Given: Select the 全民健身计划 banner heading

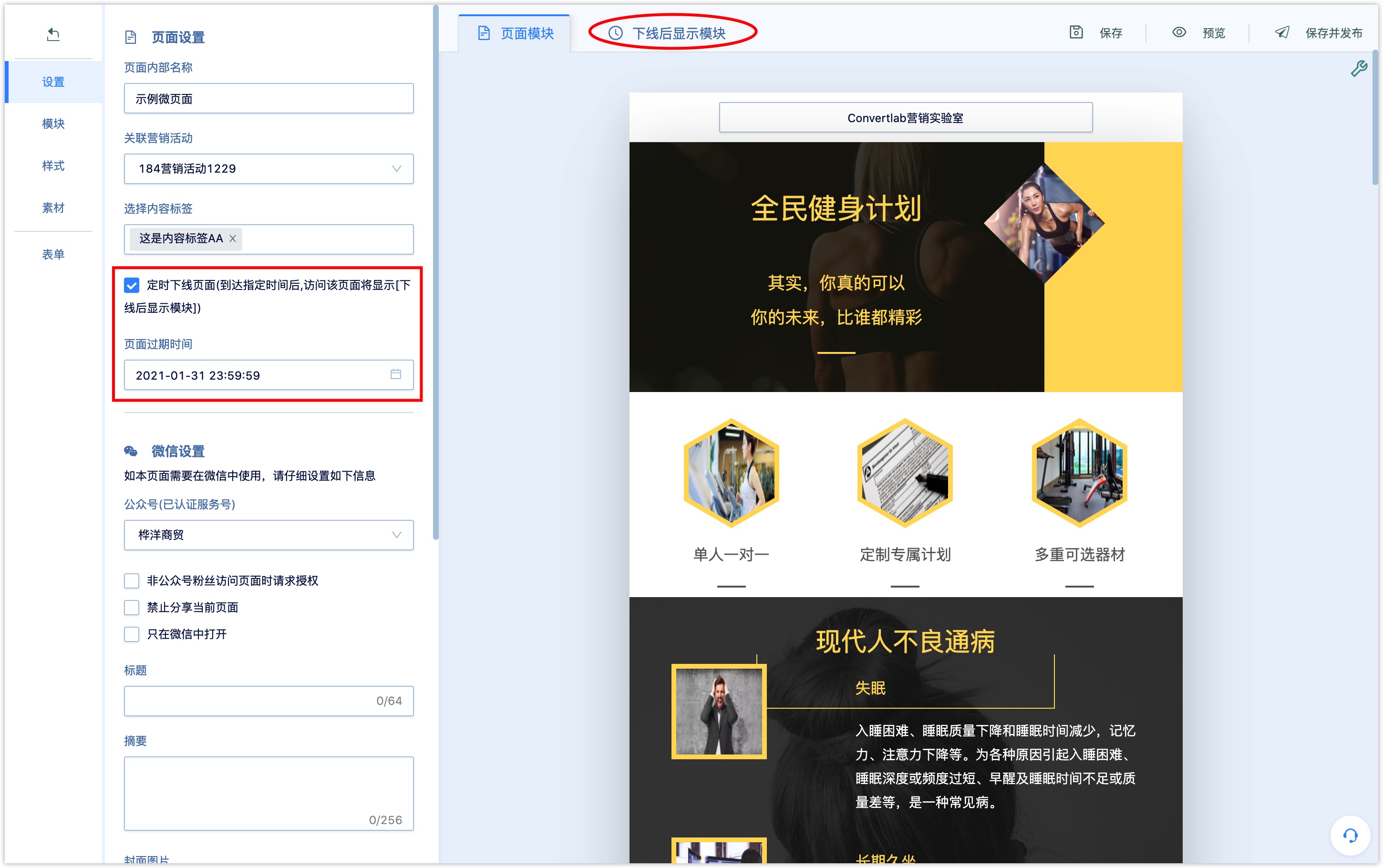Looking at the screenshot, I should (x=836, y=208).
